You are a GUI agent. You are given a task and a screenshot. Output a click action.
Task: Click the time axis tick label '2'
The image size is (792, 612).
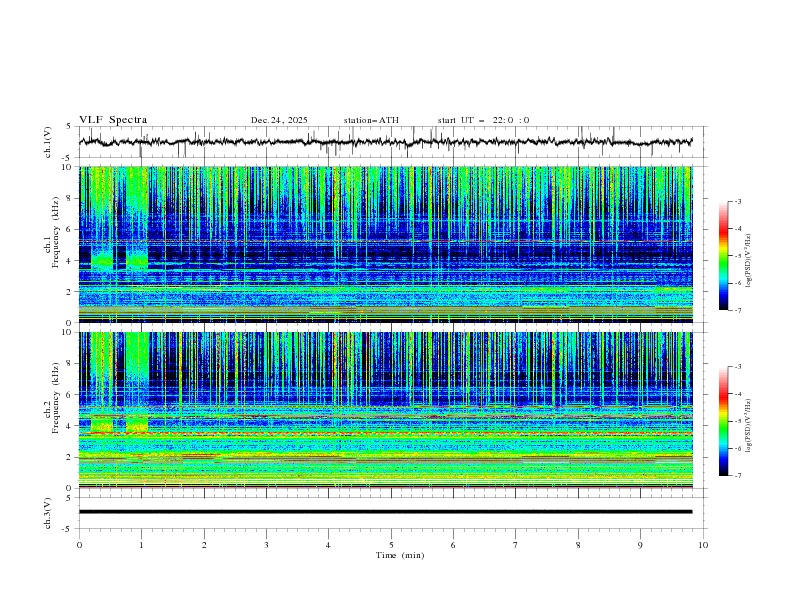204,545
